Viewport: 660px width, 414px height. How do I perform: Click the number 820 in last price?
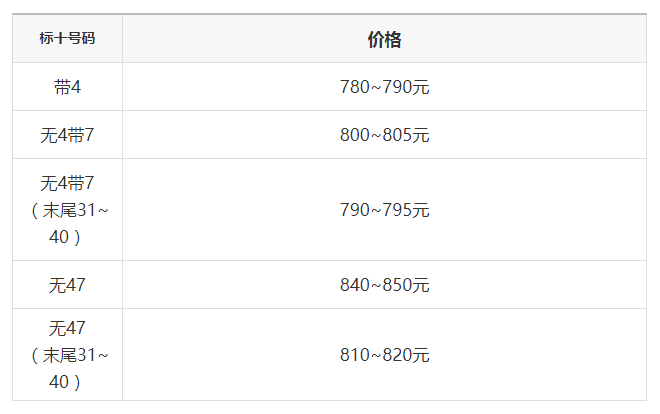397,355
